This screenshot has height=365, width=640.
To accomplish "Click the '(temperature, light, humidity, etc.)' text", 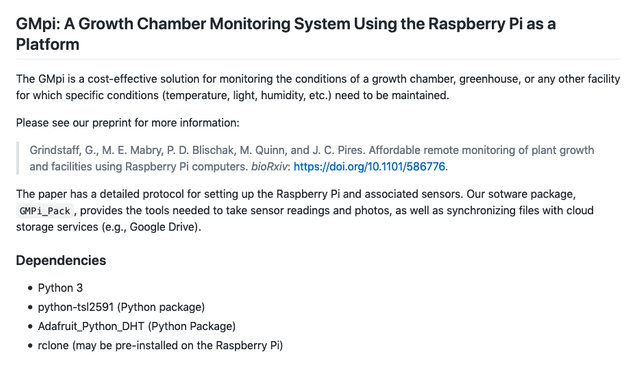I will 247,96.
